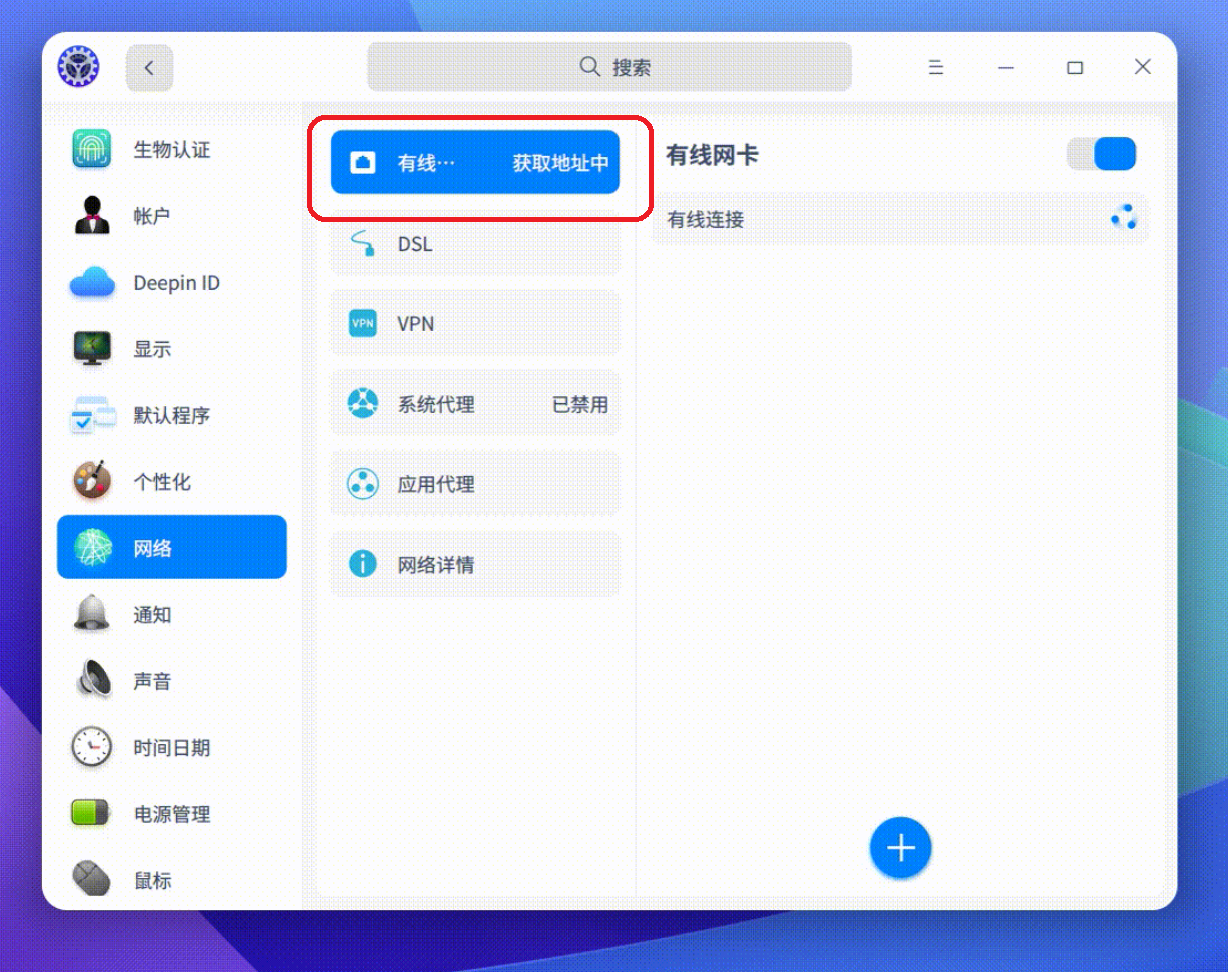1228x972 pixels.
Task: Go back with the arrow button
Action: coord(149,68)
